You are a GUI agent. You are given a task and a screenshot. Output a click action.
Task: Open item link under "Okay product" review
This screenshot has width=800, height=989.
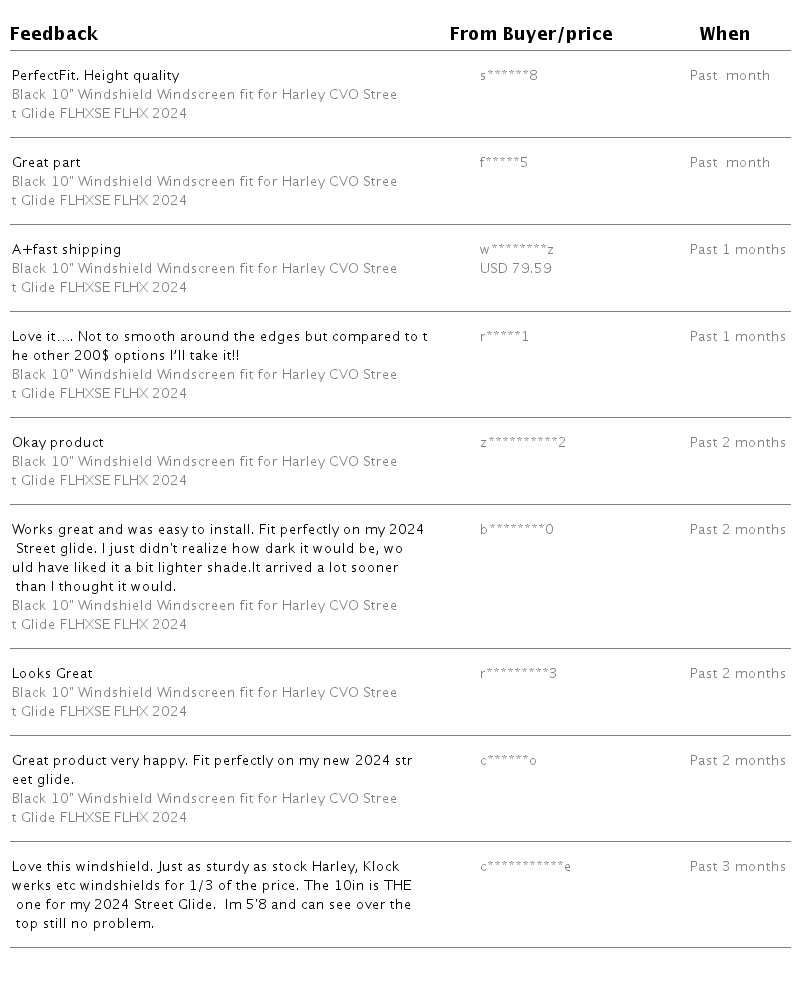point(204,471)
